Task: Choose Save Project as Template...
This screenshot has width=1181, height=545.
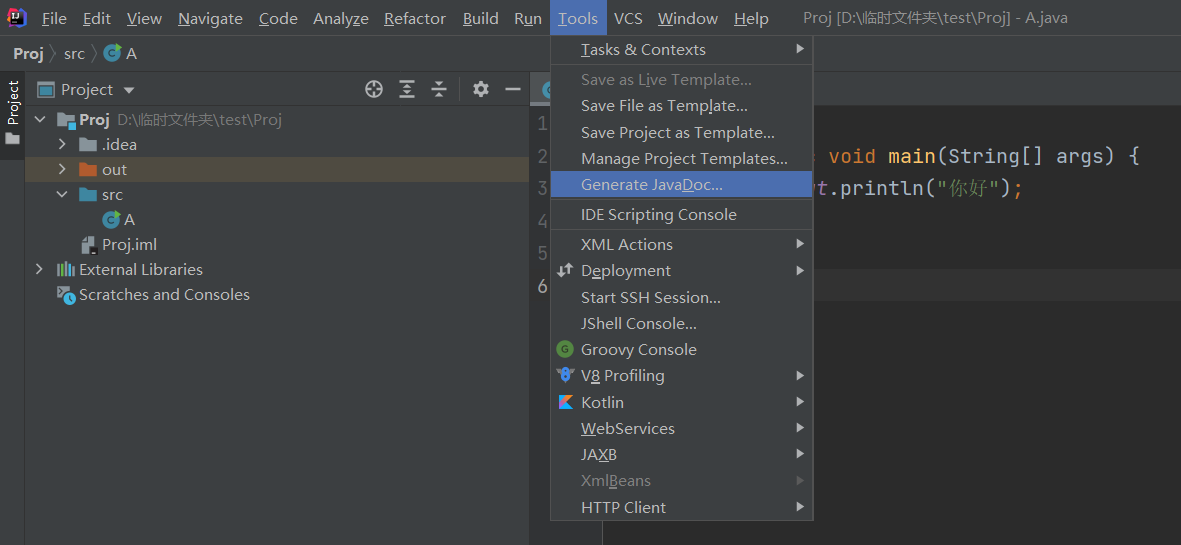Action: click(x=682, y=132)
